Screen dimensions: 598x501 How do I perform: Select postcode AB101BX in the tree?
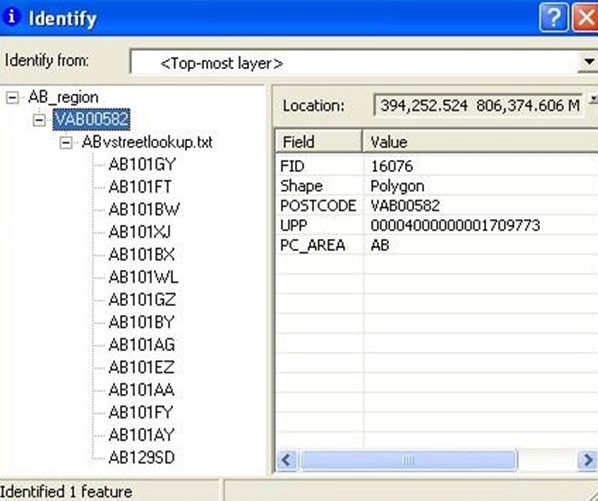tap(141, 255)
